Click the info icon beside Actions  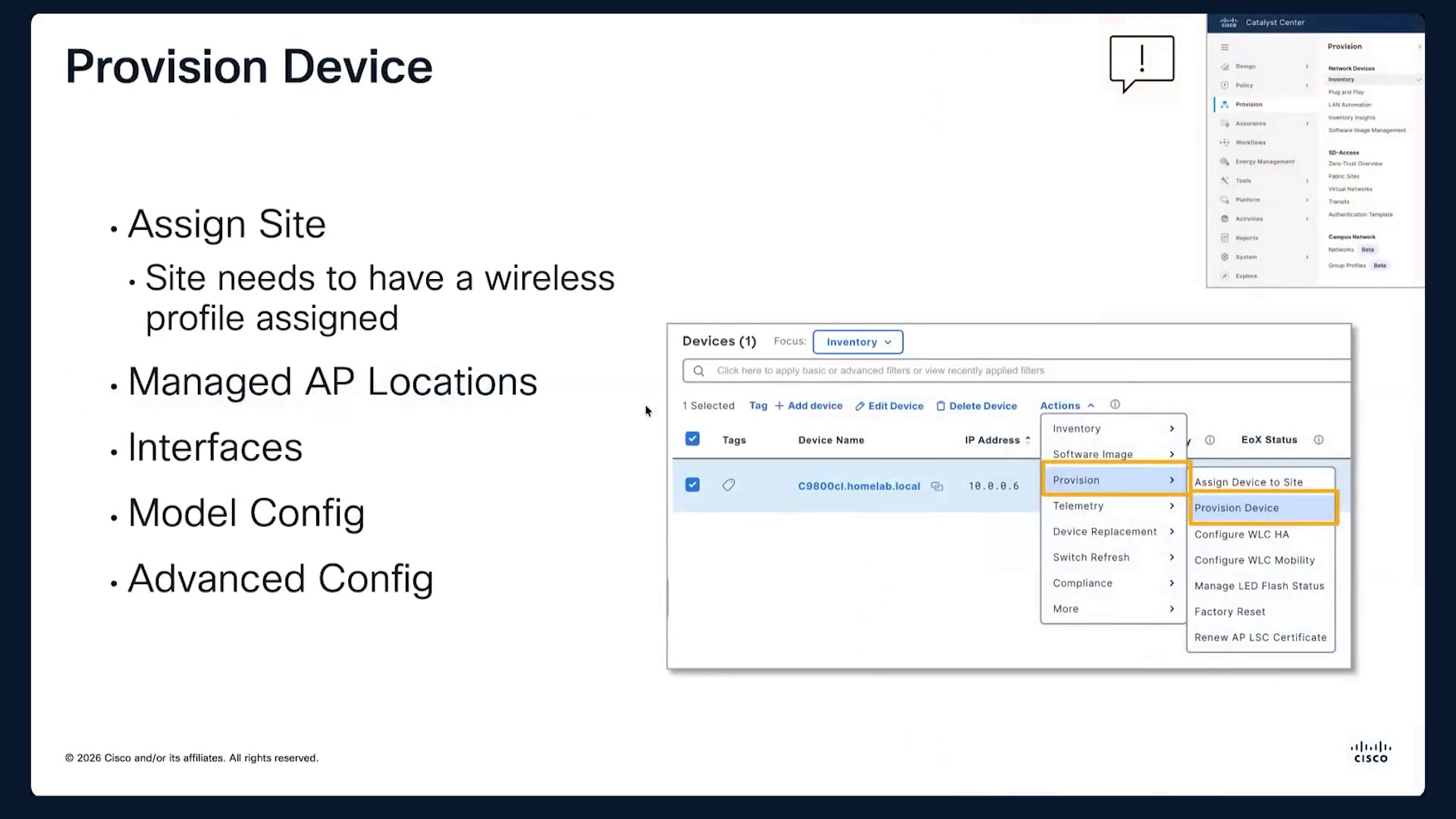click(x=1115, y=405)
